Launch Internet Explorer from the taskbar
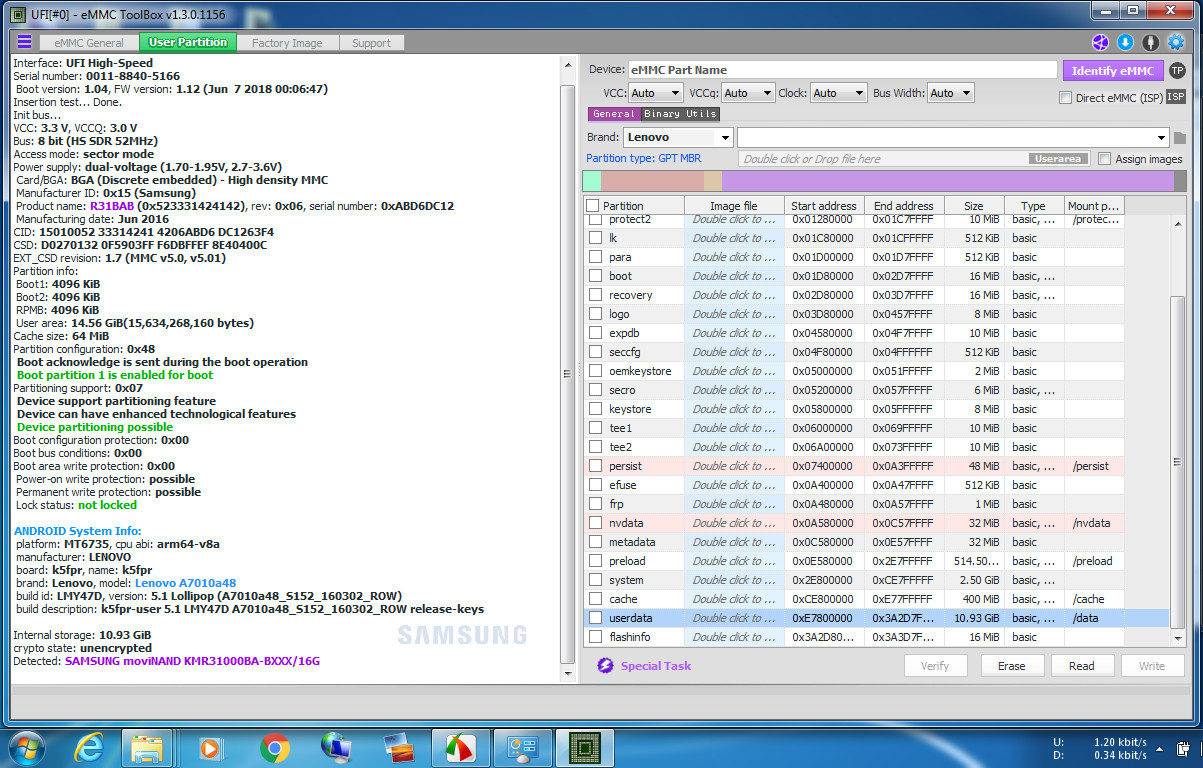 (x=90, y=747)
